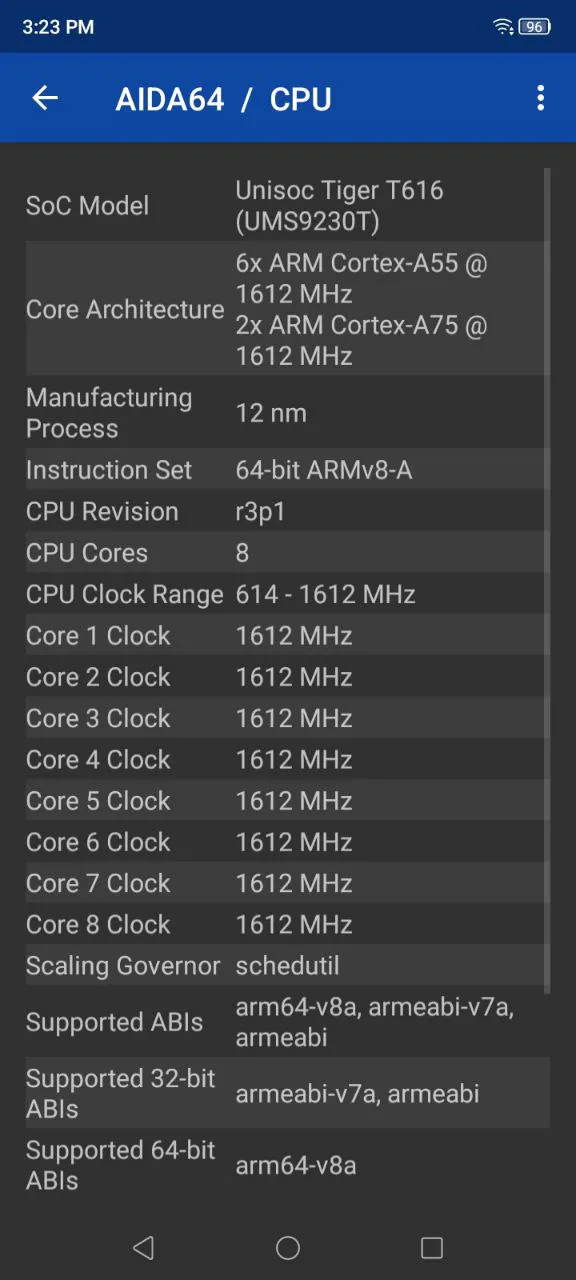Open the three-dot overflow menu

(540, 98)
